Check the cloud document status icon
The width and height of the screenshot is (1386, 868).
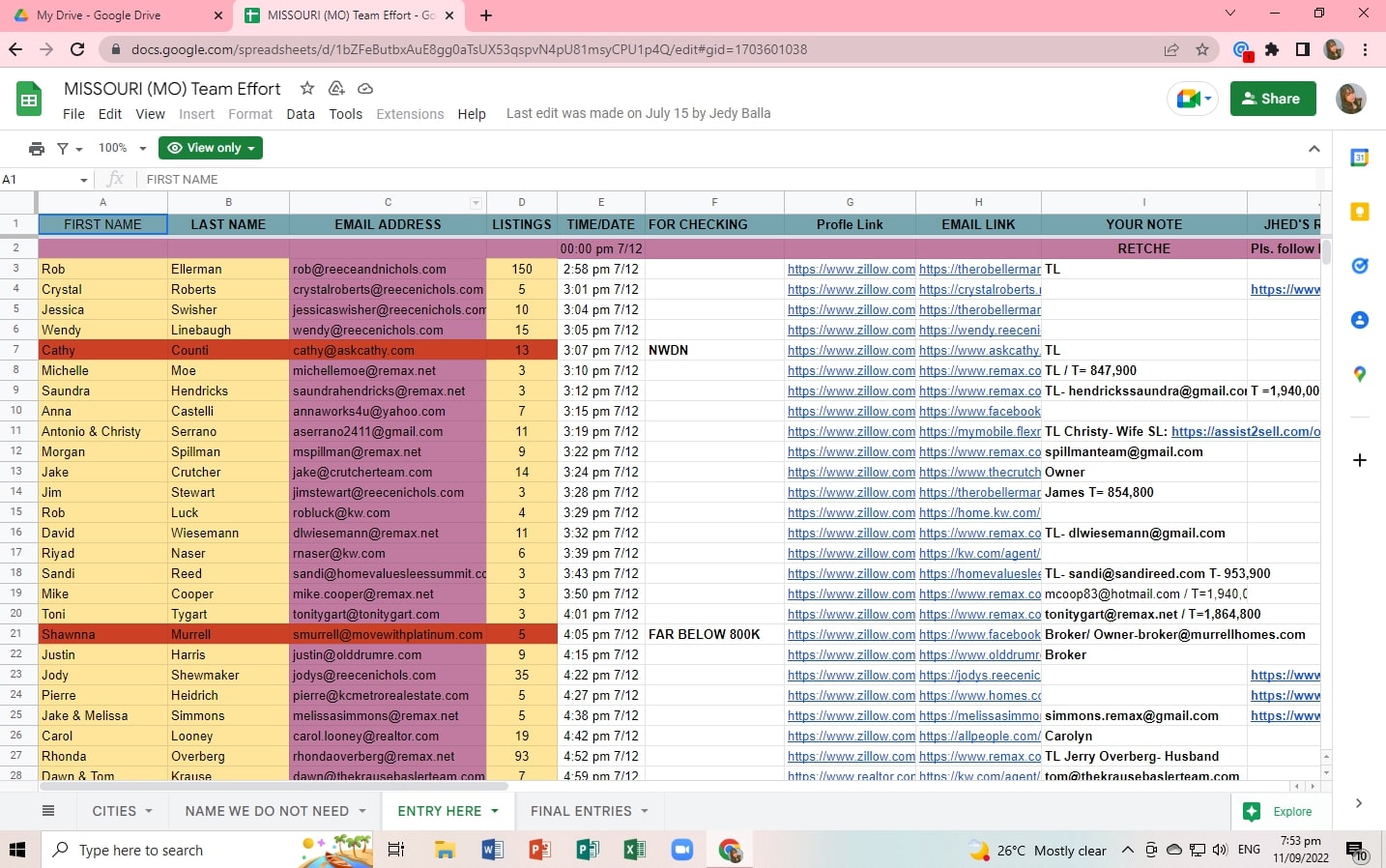pos(365,88)
